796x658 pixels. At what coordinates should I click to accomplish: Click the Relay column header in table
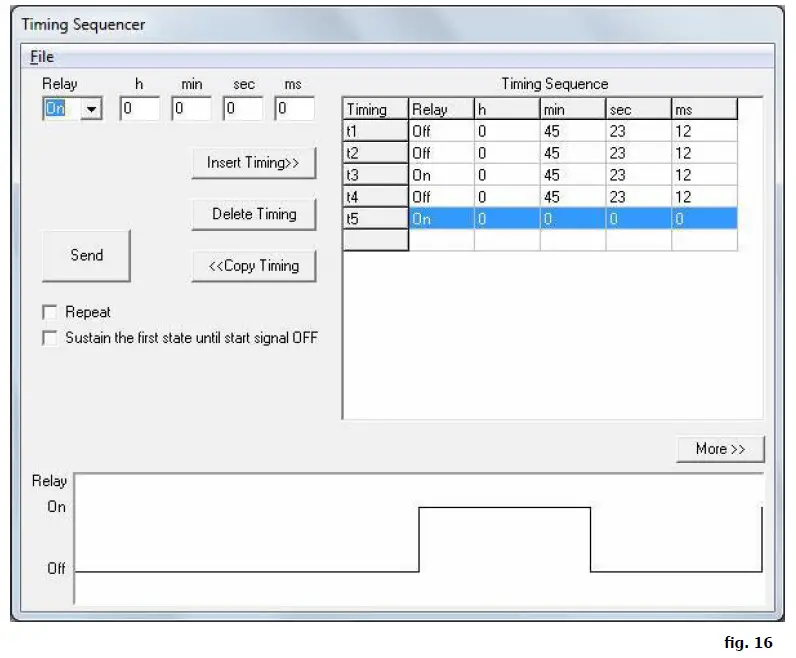442,110
